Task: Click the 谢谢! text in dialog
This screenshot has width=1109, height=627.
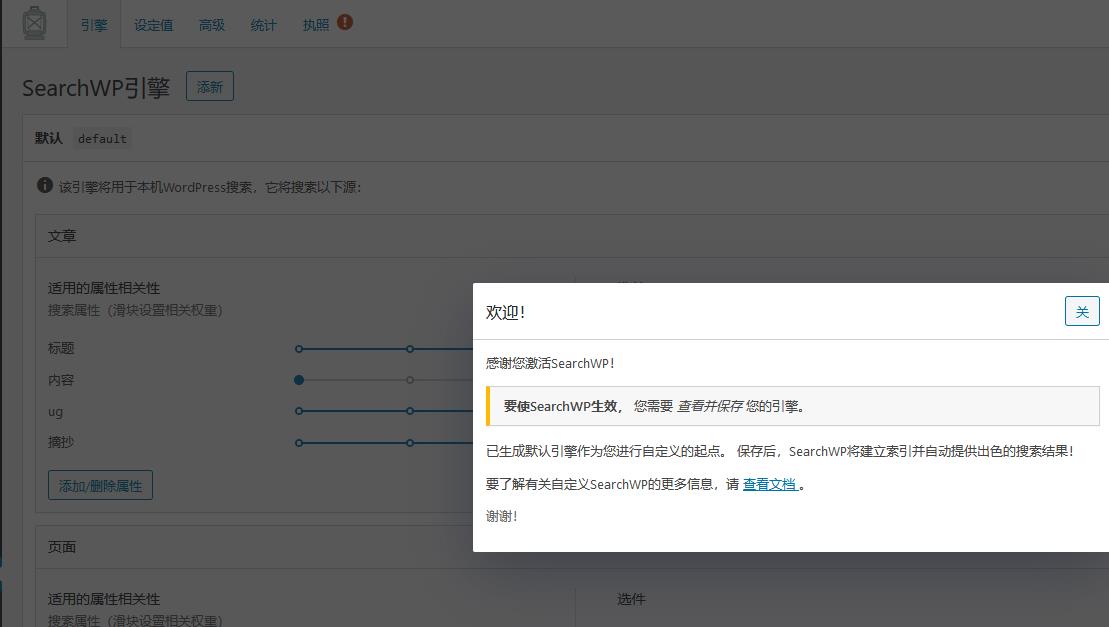Action: tap(501, 516)
